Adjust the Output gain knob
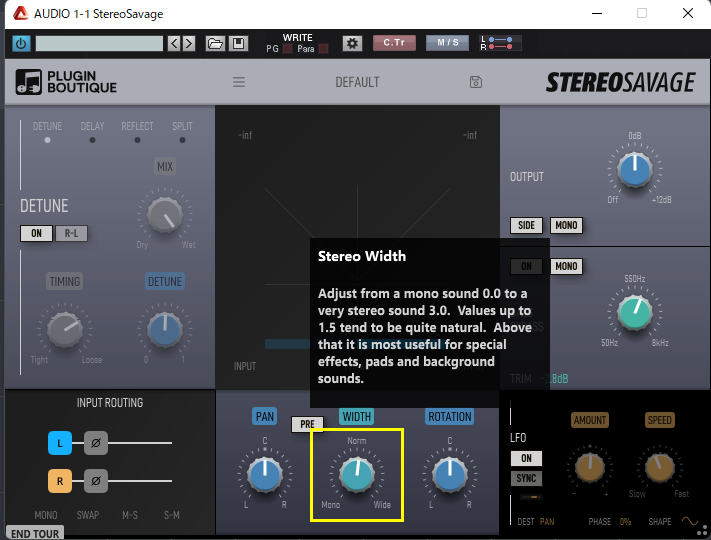The image size is (711, 540). coord(635,170)
